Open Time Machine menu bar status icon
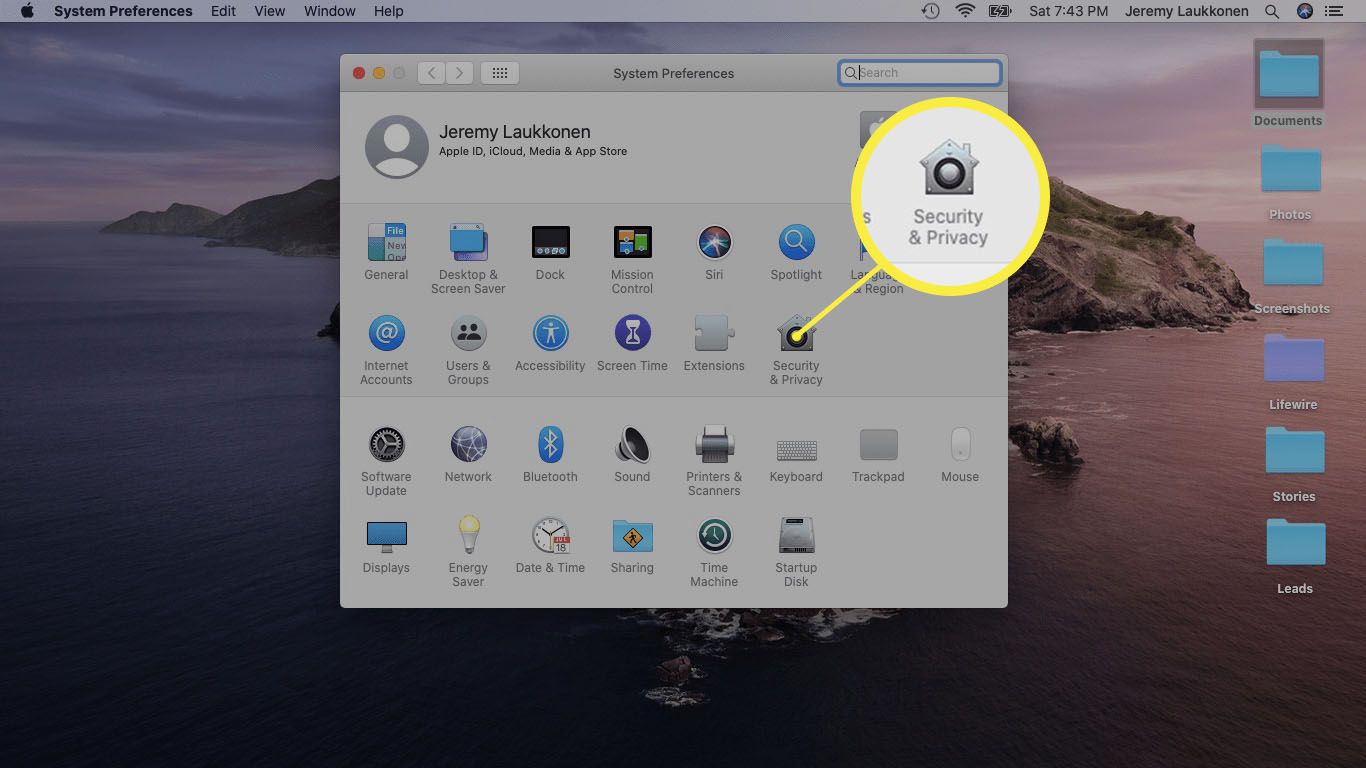 (x=930, y=11)
